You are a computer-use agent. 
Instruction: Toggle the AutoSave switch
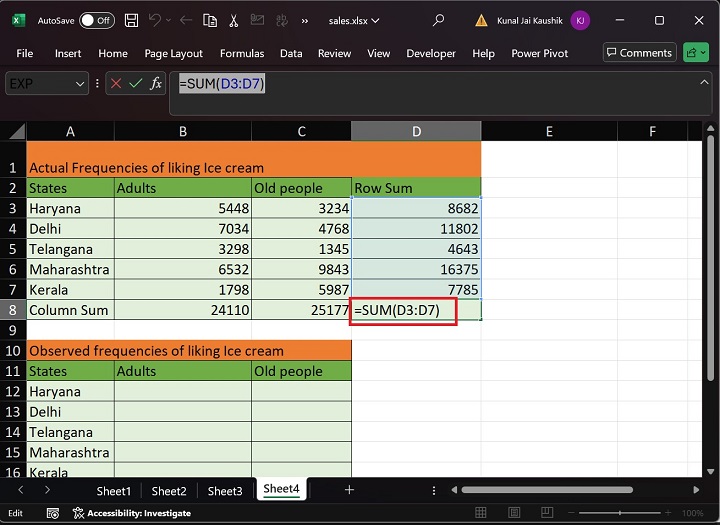coord(96,20)
